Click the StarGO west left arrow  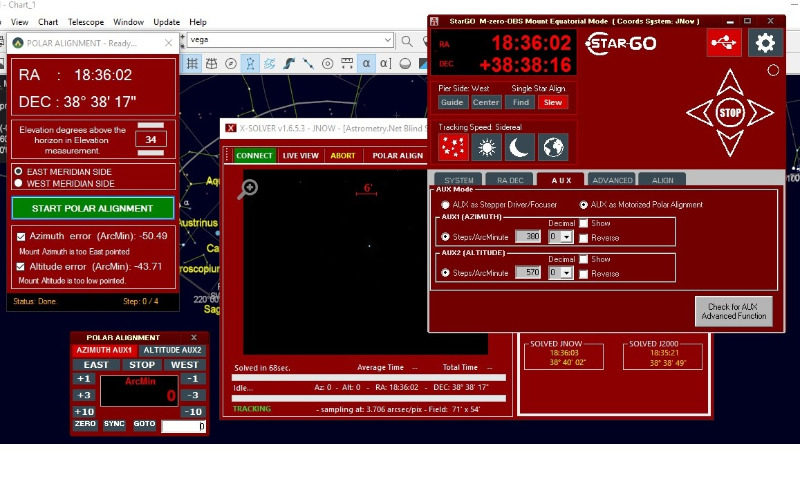click(x=699, y=112)
